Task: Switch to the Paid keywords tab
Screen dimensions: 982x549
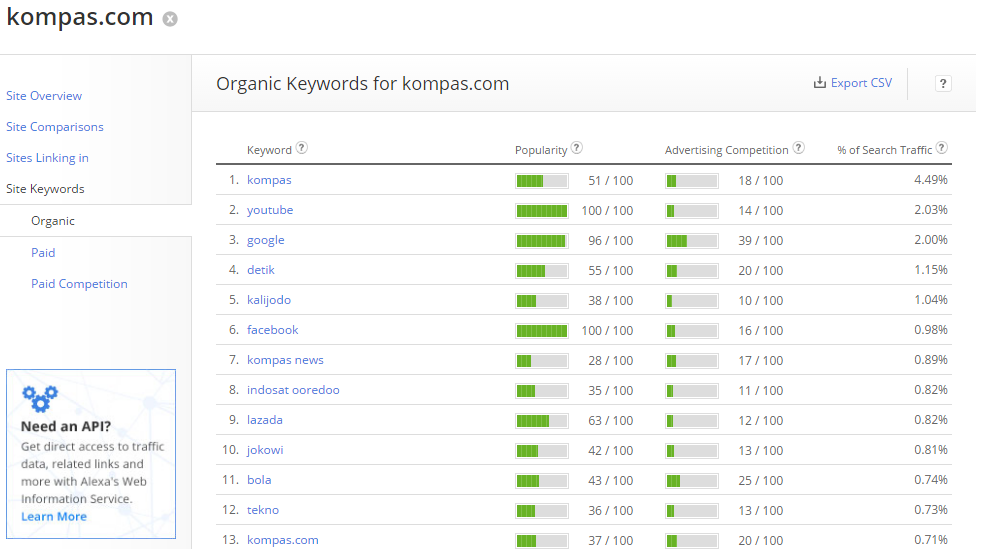Action: (43, 253)
